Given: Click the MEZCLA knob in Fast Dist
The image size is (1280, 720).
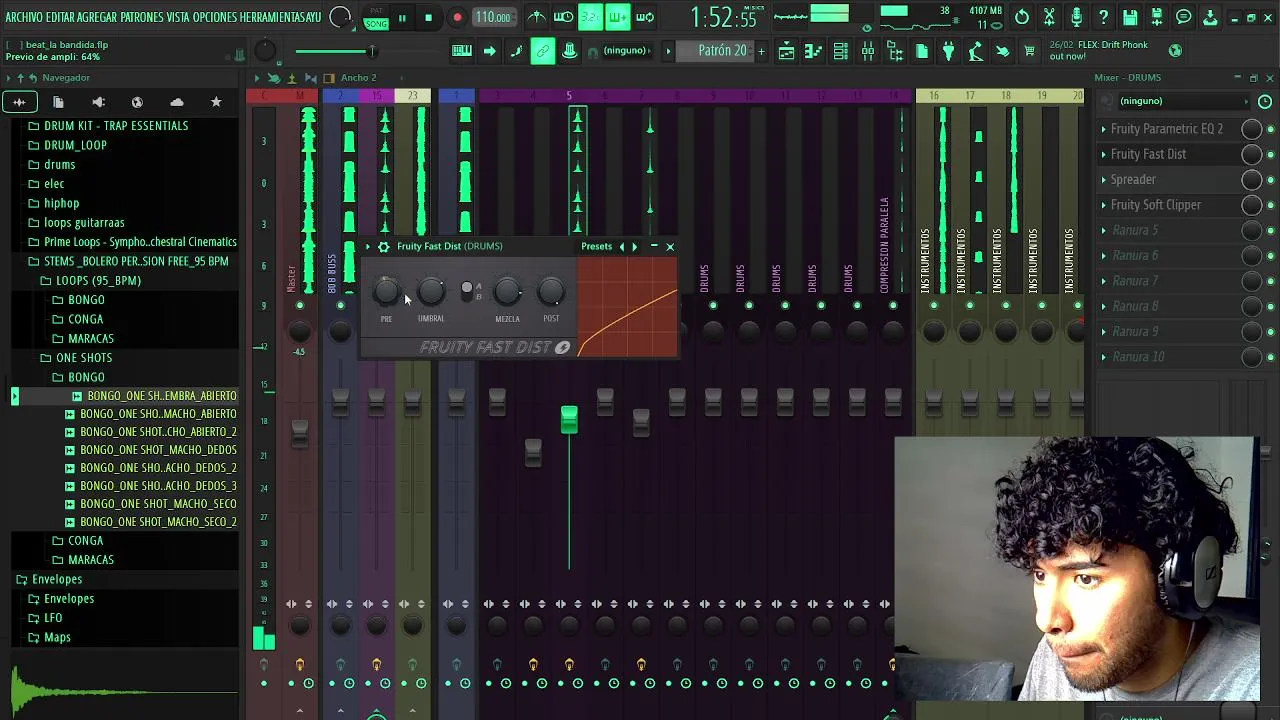Looking at the screenshot, I should point(507,292).
